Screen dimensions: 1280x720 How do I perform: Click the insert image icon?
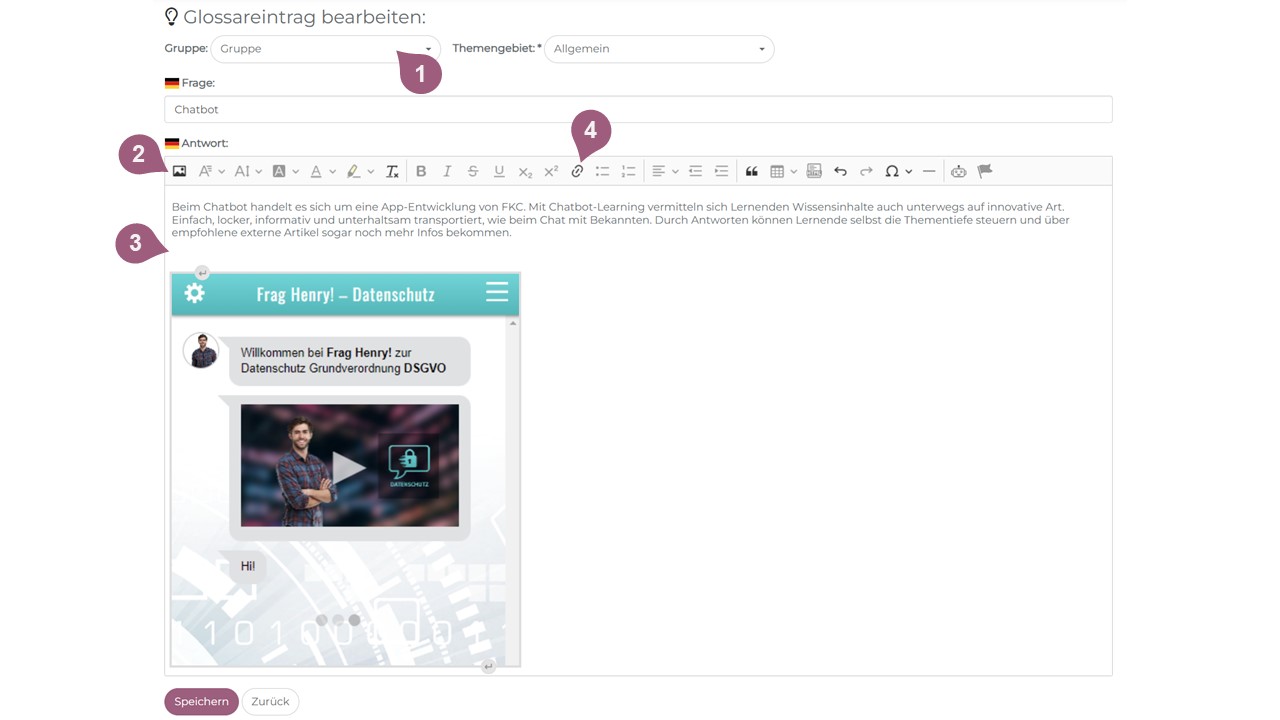[179, 171]
